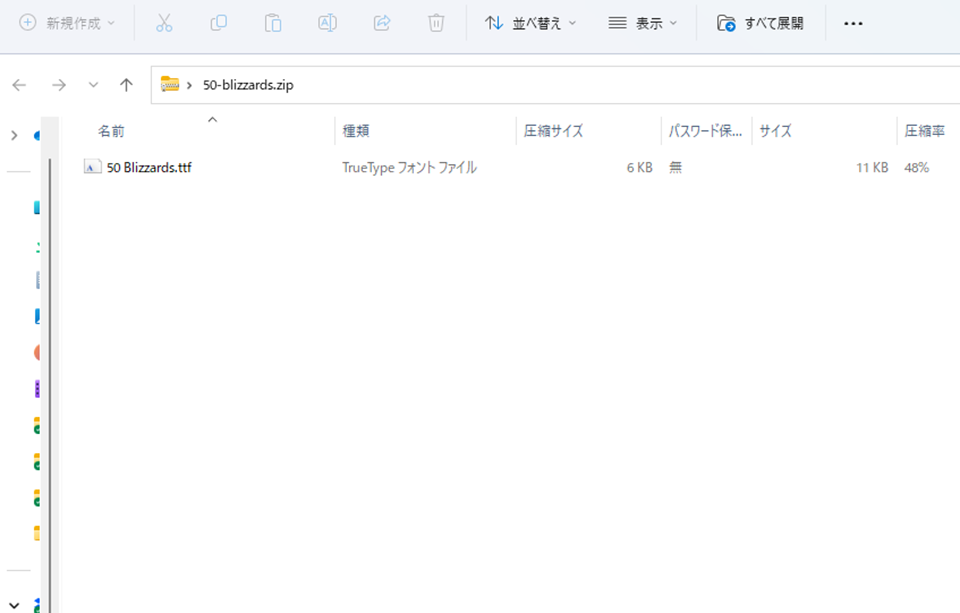
Task: Go back with the left arrow
Action: coord(19,85)
